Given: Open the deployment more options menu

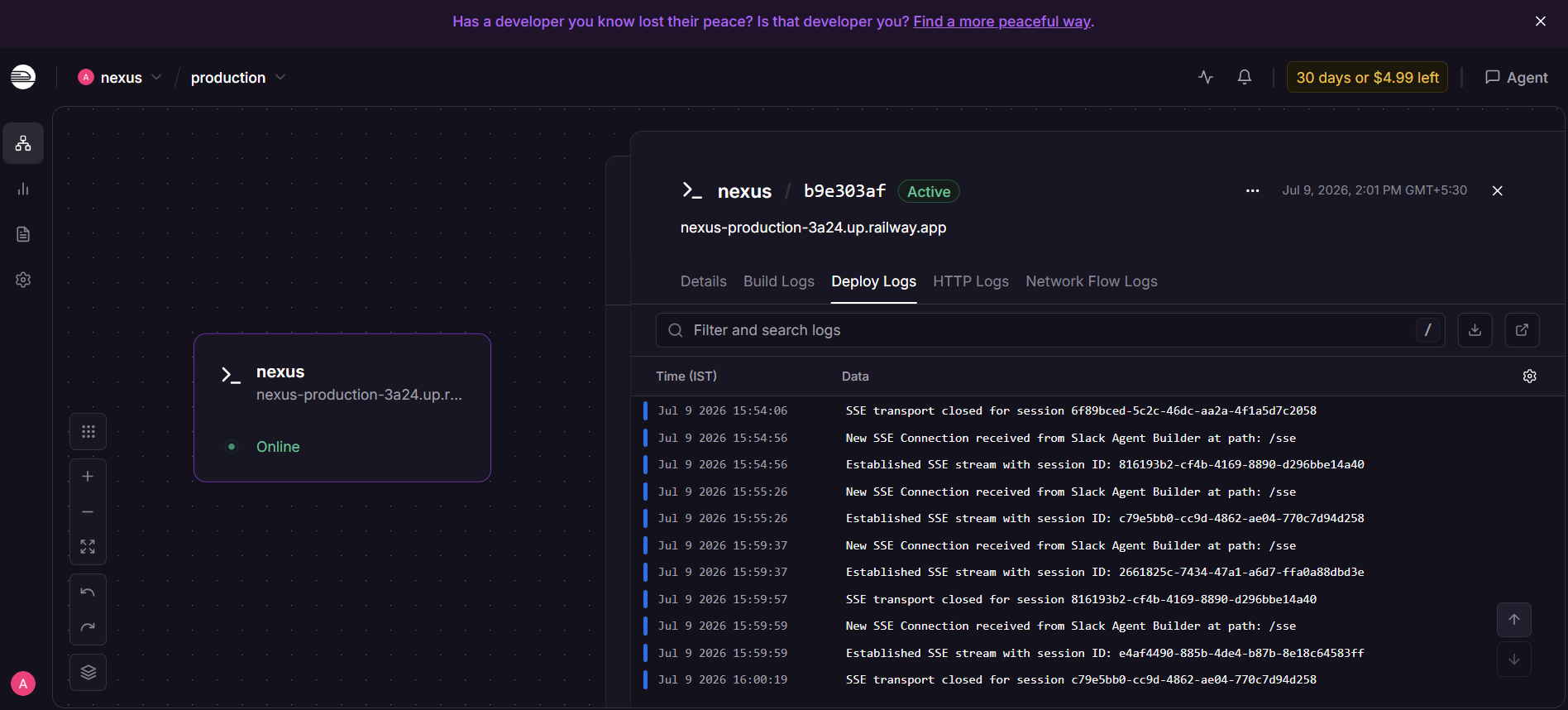Looking at the screenshot, I should coord(1253,191).
